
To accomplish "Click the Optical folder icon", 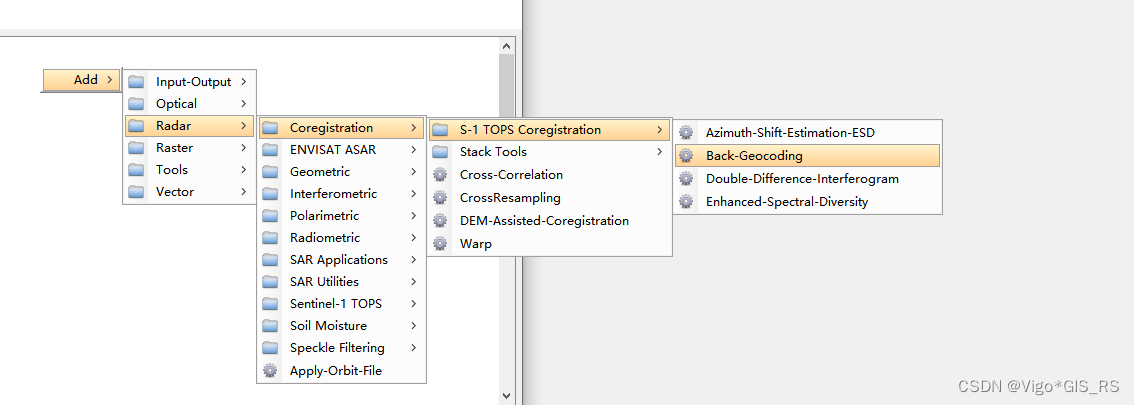I will [136, 104].
